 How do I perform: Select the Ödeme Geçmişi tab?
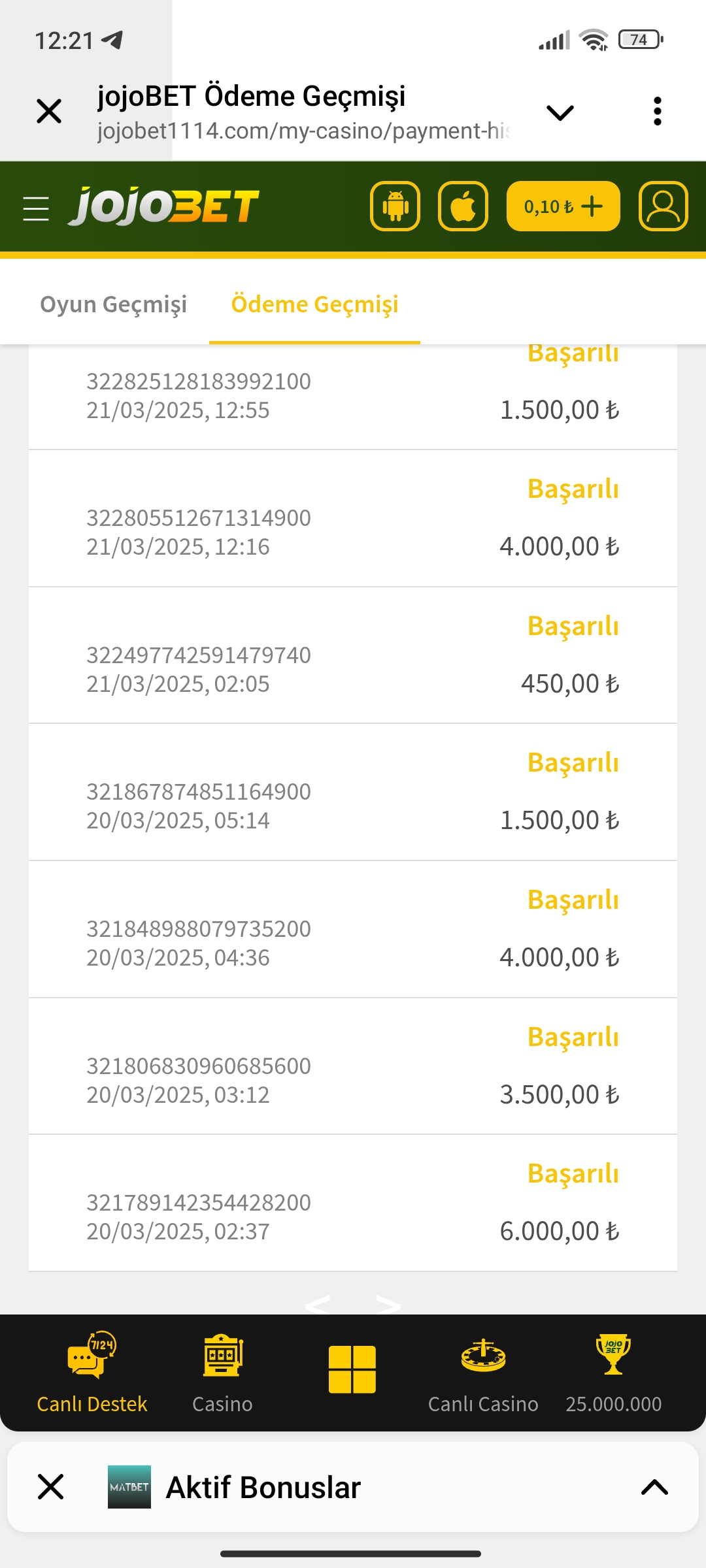314,304
